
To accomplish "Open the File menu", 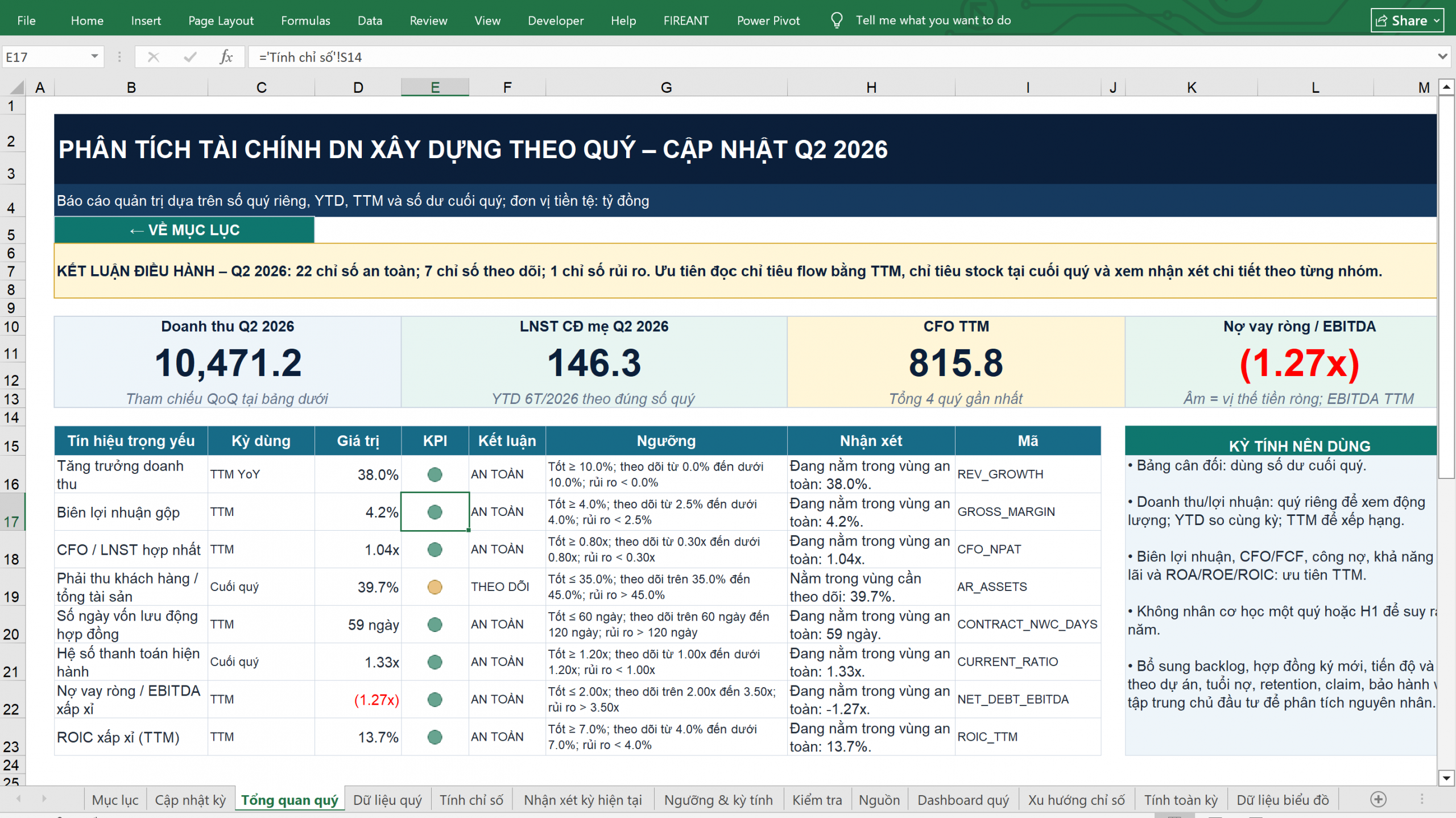I will [26, 20].
